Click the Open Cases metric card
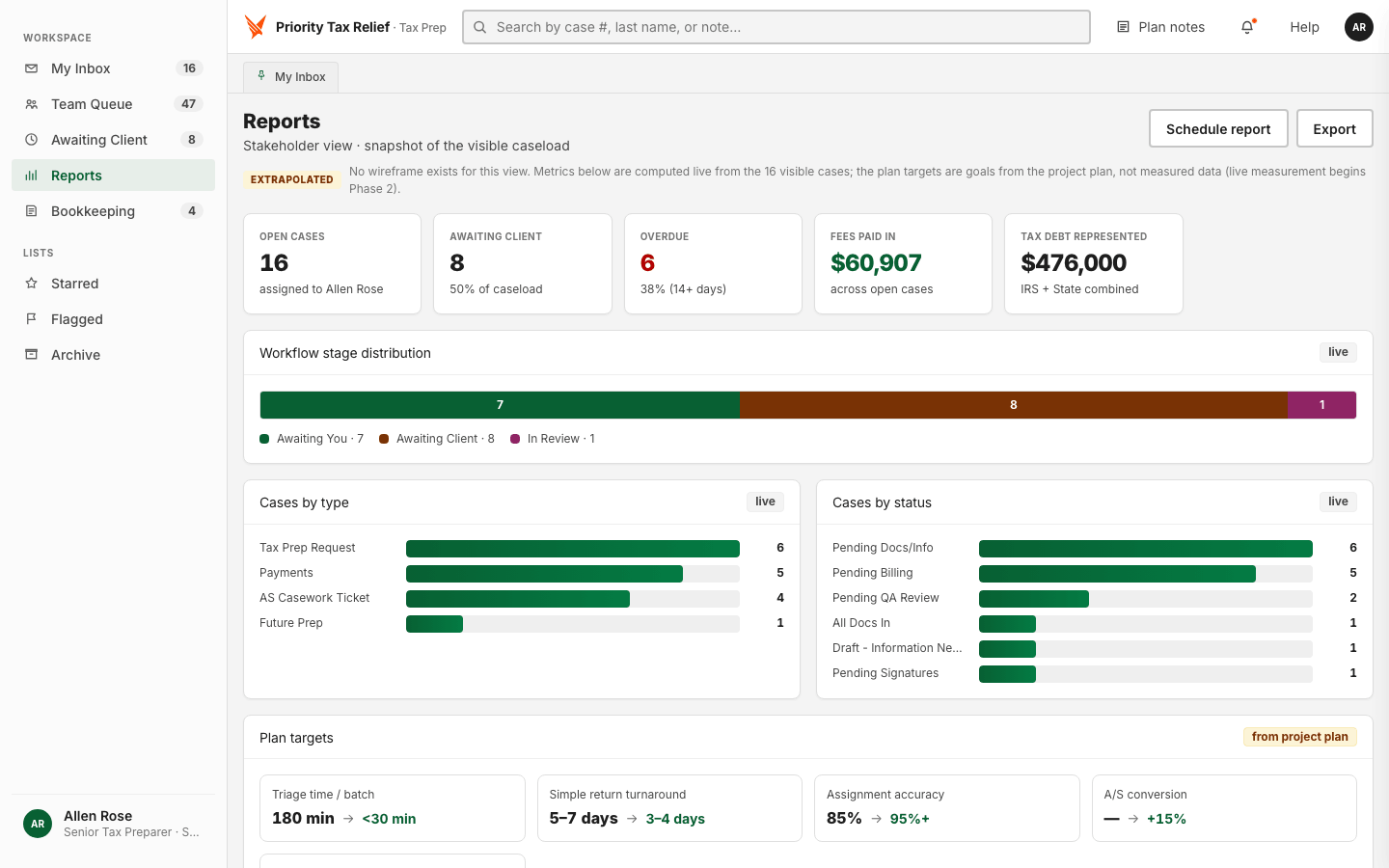The width and height of the screenshot is (1389, 868). [332, 263]
